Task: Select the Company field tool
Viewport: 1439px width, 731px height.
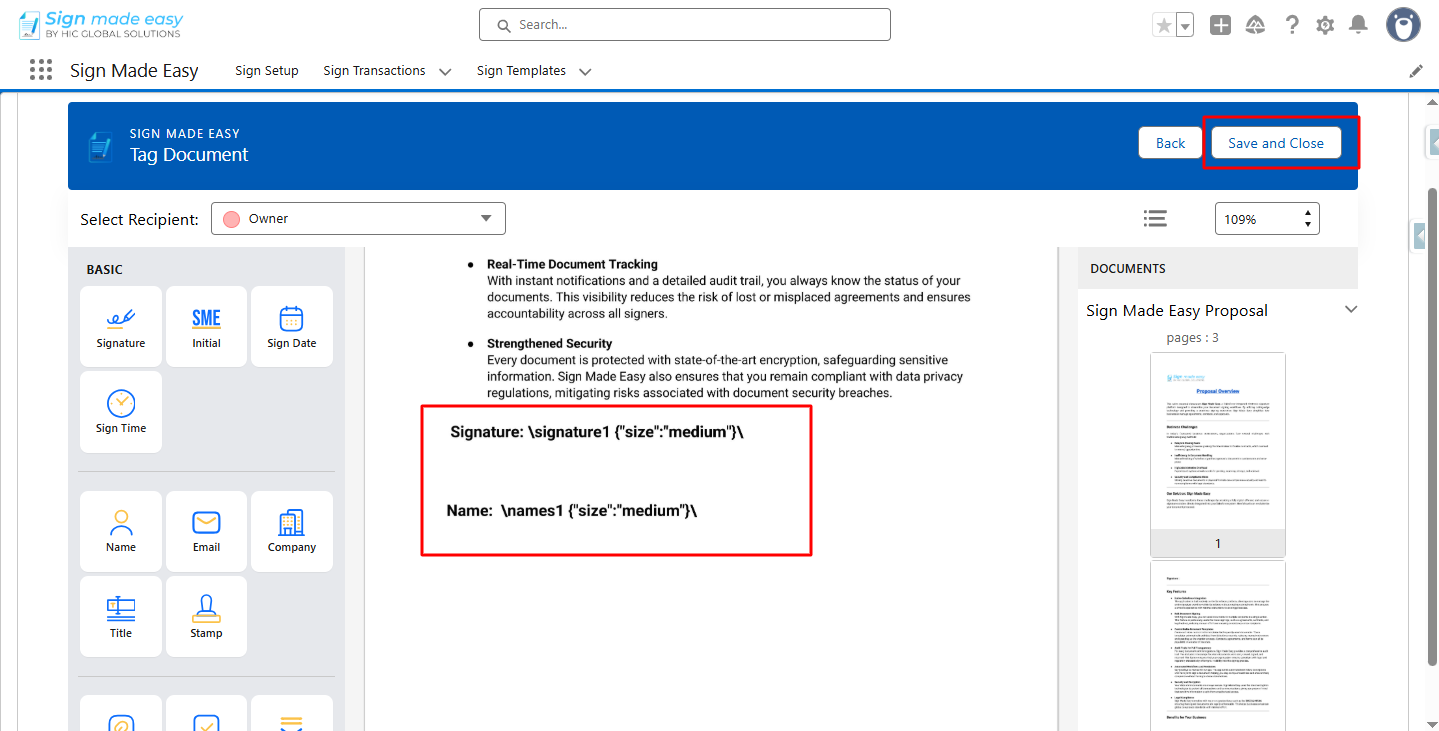Action: click(291, 530)
